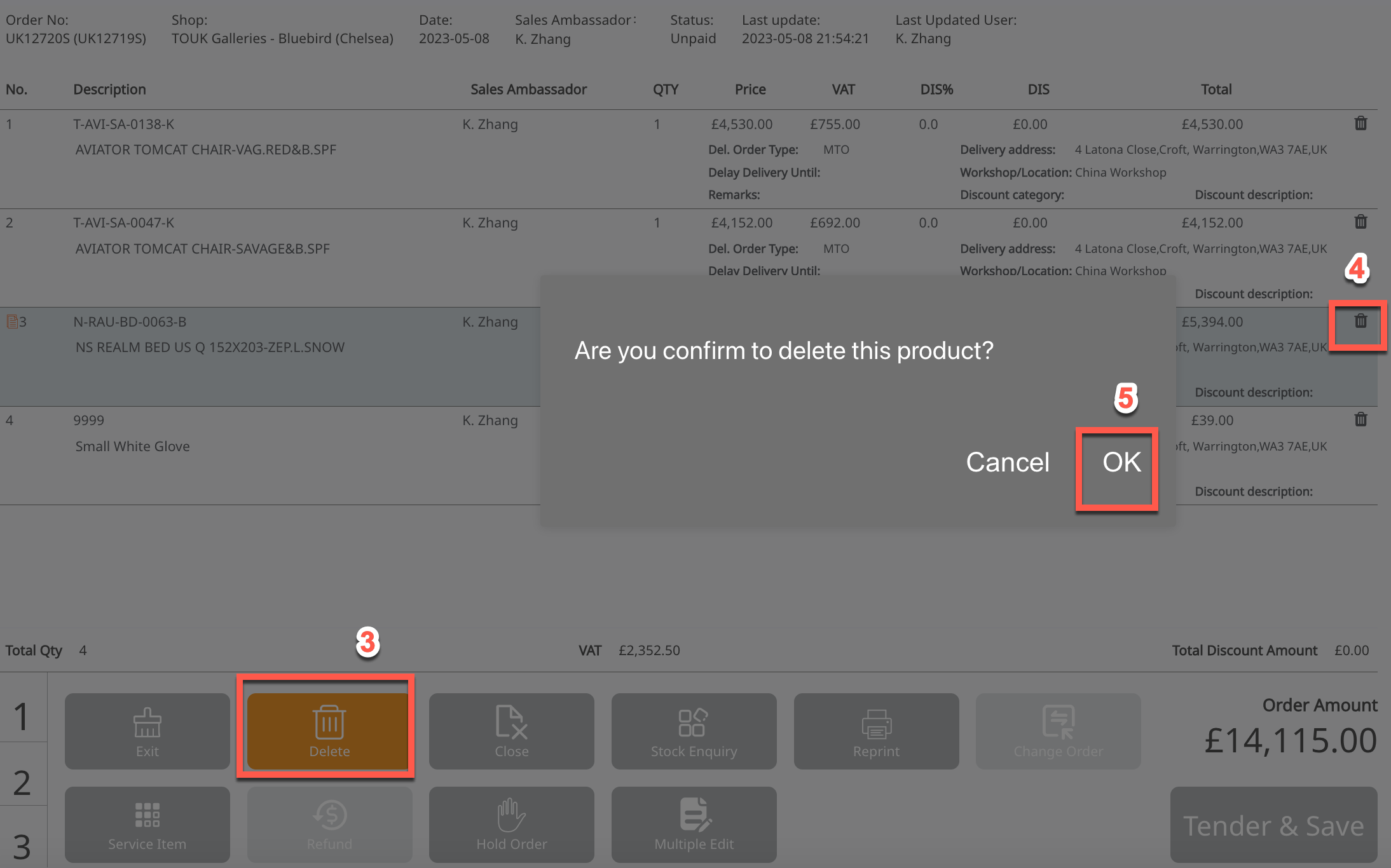
Task: Remove Small White Glove via trash icon
Action: click(1360, 419)
